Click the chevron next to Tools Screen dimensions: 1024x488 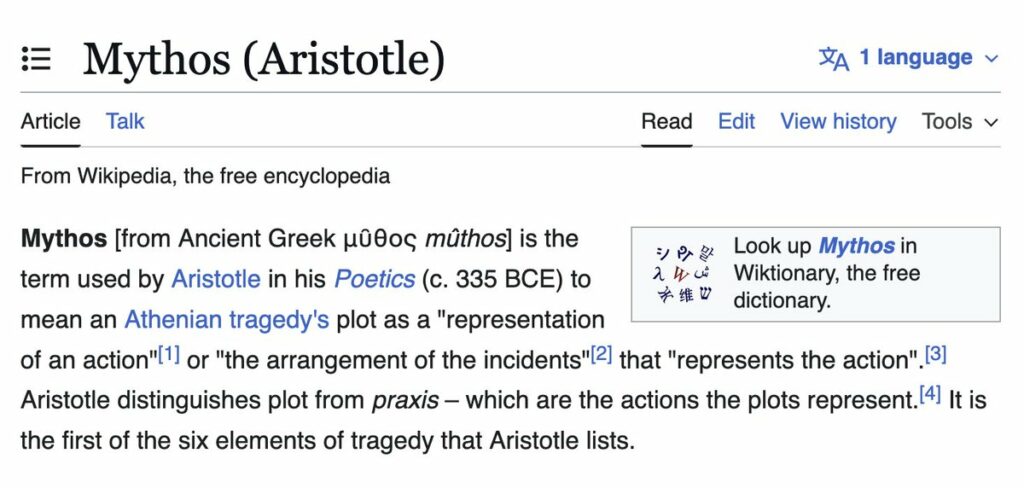click(992, 122)
